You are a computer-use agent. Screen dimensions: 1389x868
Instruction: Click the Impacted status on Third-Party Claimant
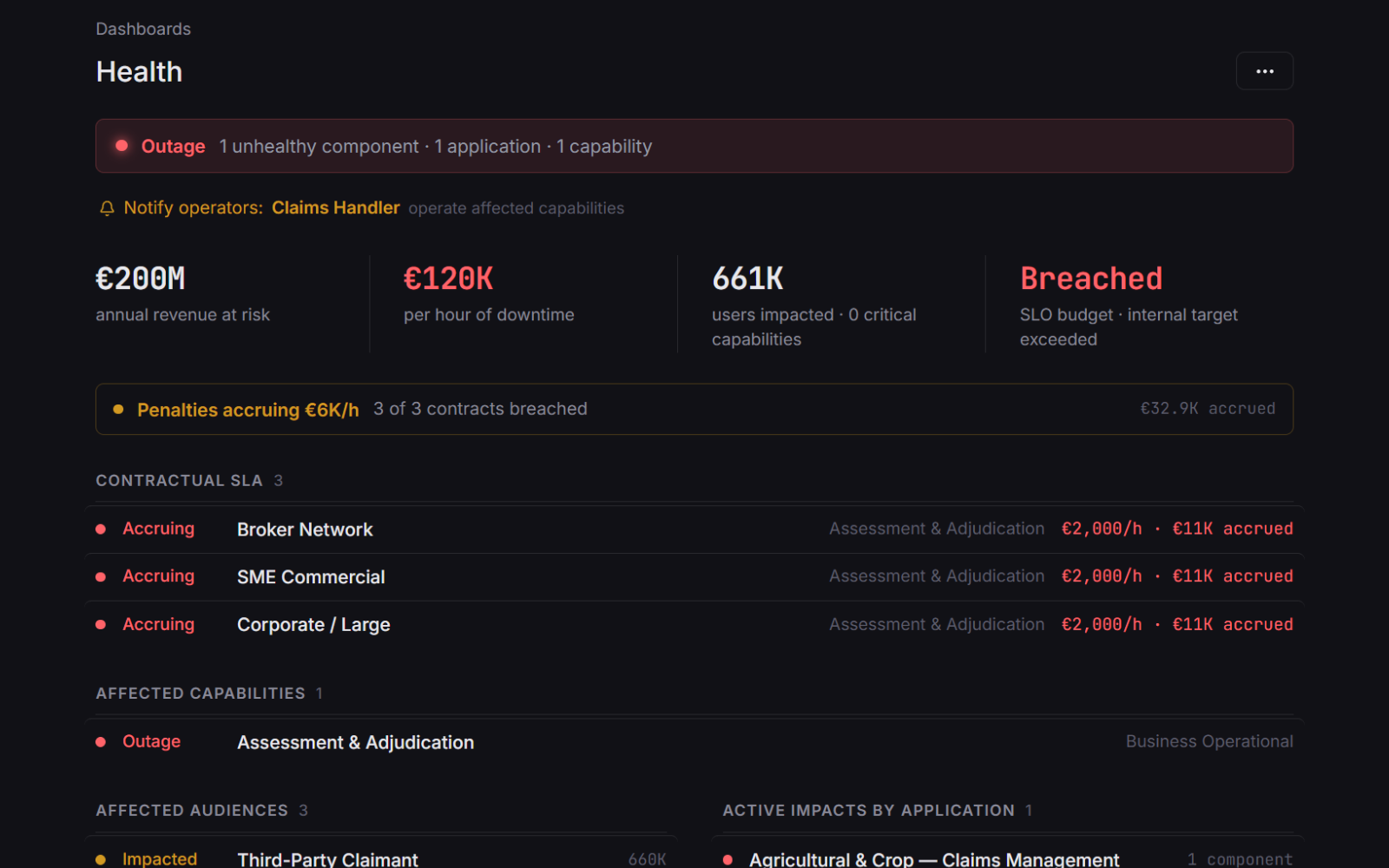coord(160,858)
